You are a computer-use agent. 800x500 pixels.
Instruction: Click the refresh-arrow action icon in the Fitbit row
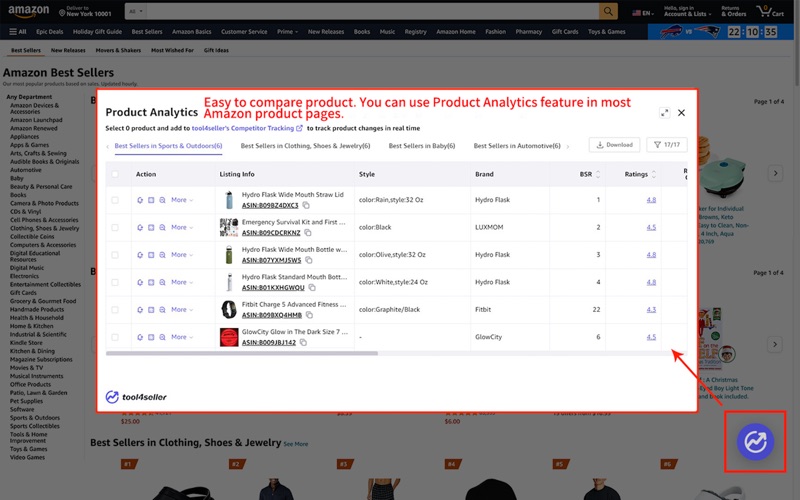pos(140,310)
